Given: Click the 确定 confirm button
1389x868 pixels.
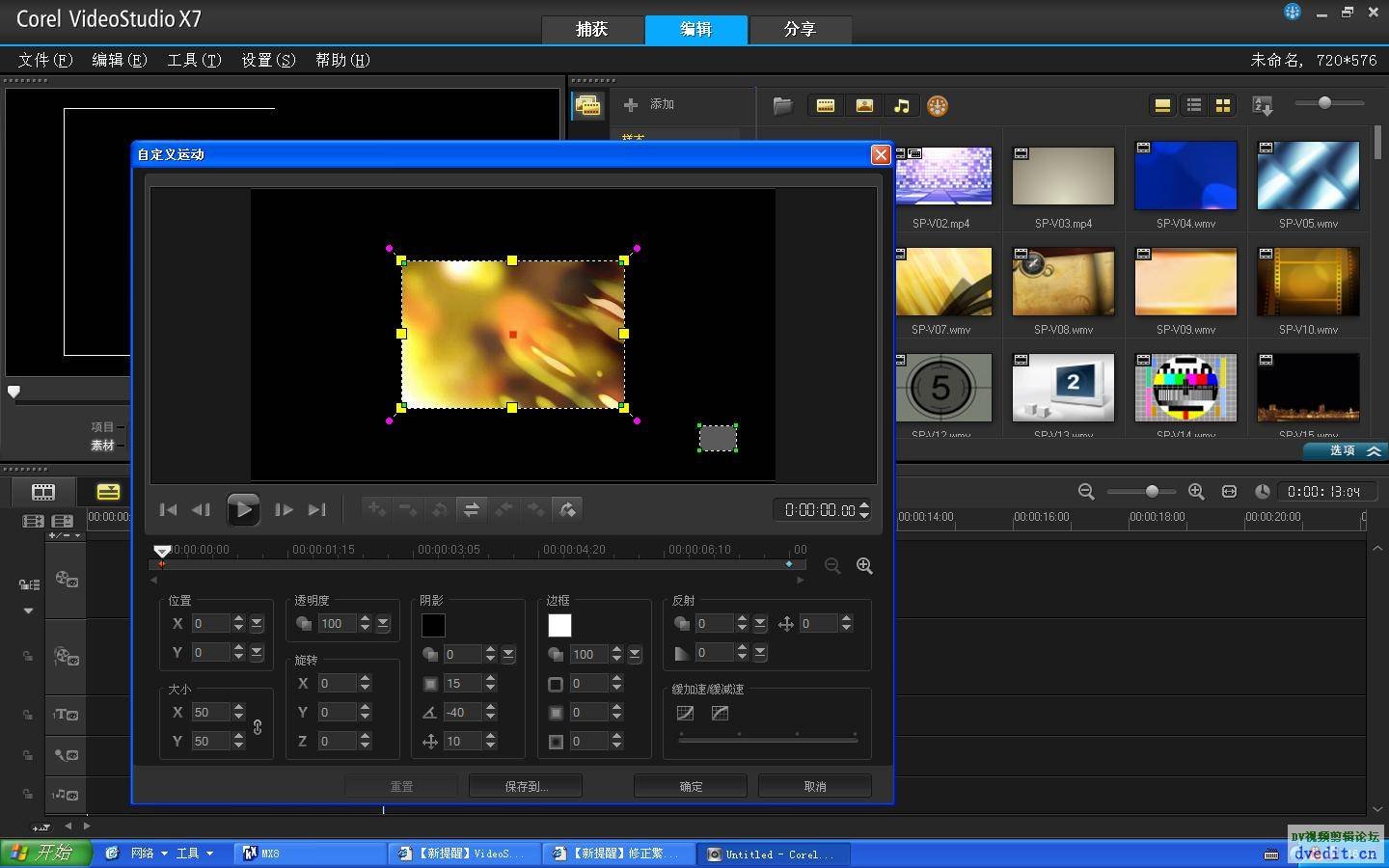Looking at the screenshot, I should pos(691,786).
